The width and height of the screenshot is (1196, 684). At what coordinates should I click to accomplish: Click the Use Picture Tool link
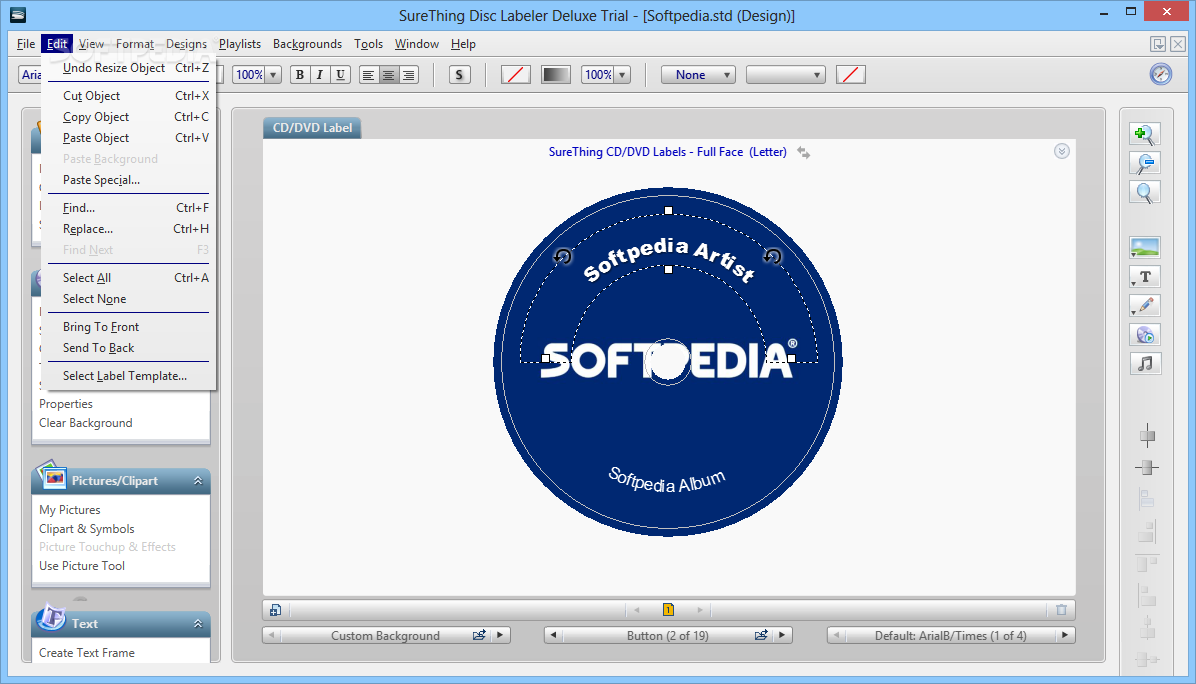[x=82, y=566]
